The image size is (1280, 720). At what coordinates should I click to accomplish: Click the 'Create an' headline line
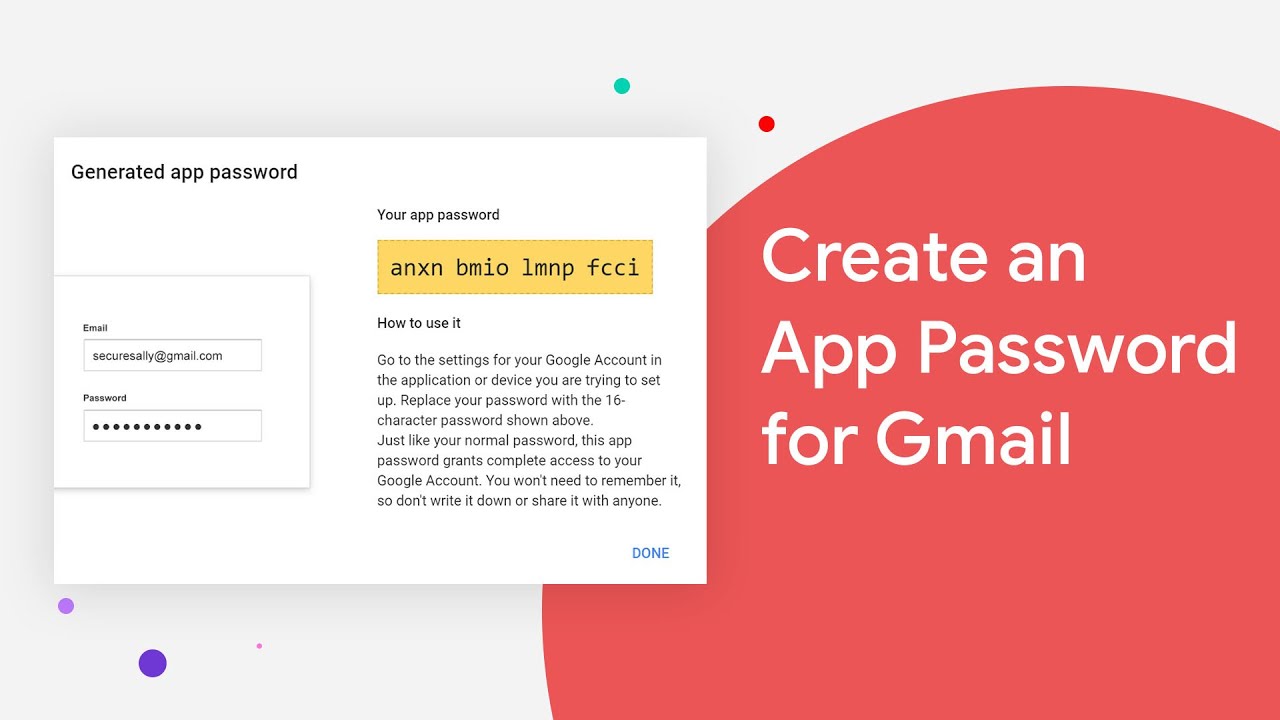[923, 257]
